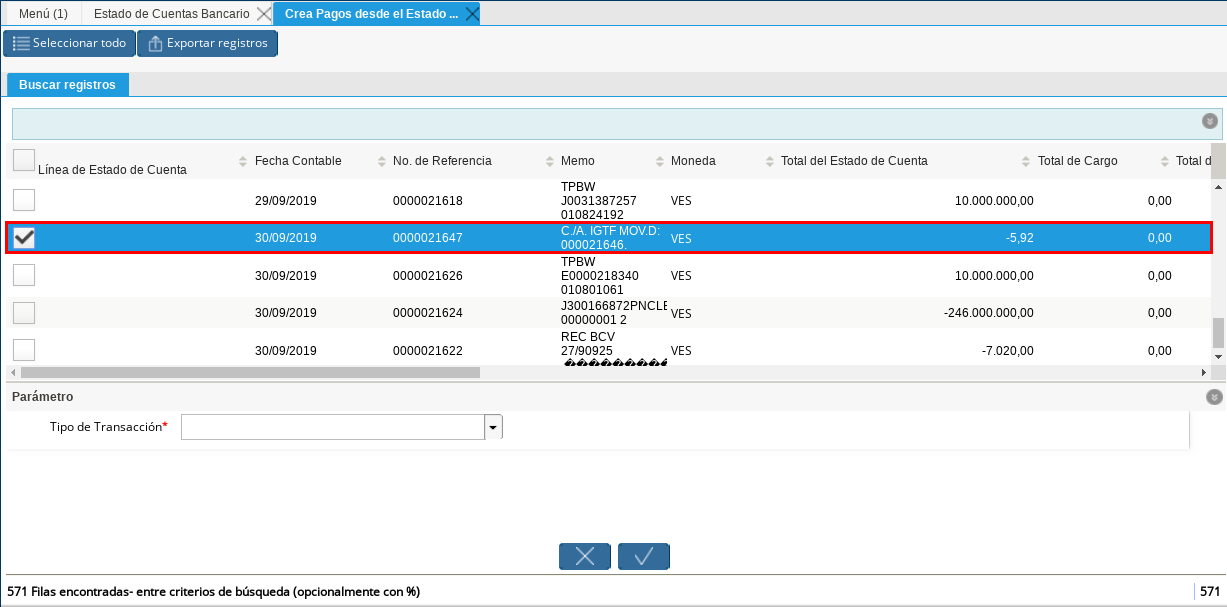The width and height of the screenshot is (1227, 607).
Task: Close the Estado de Cuentas Bancario tab
Action: (263, 14)
